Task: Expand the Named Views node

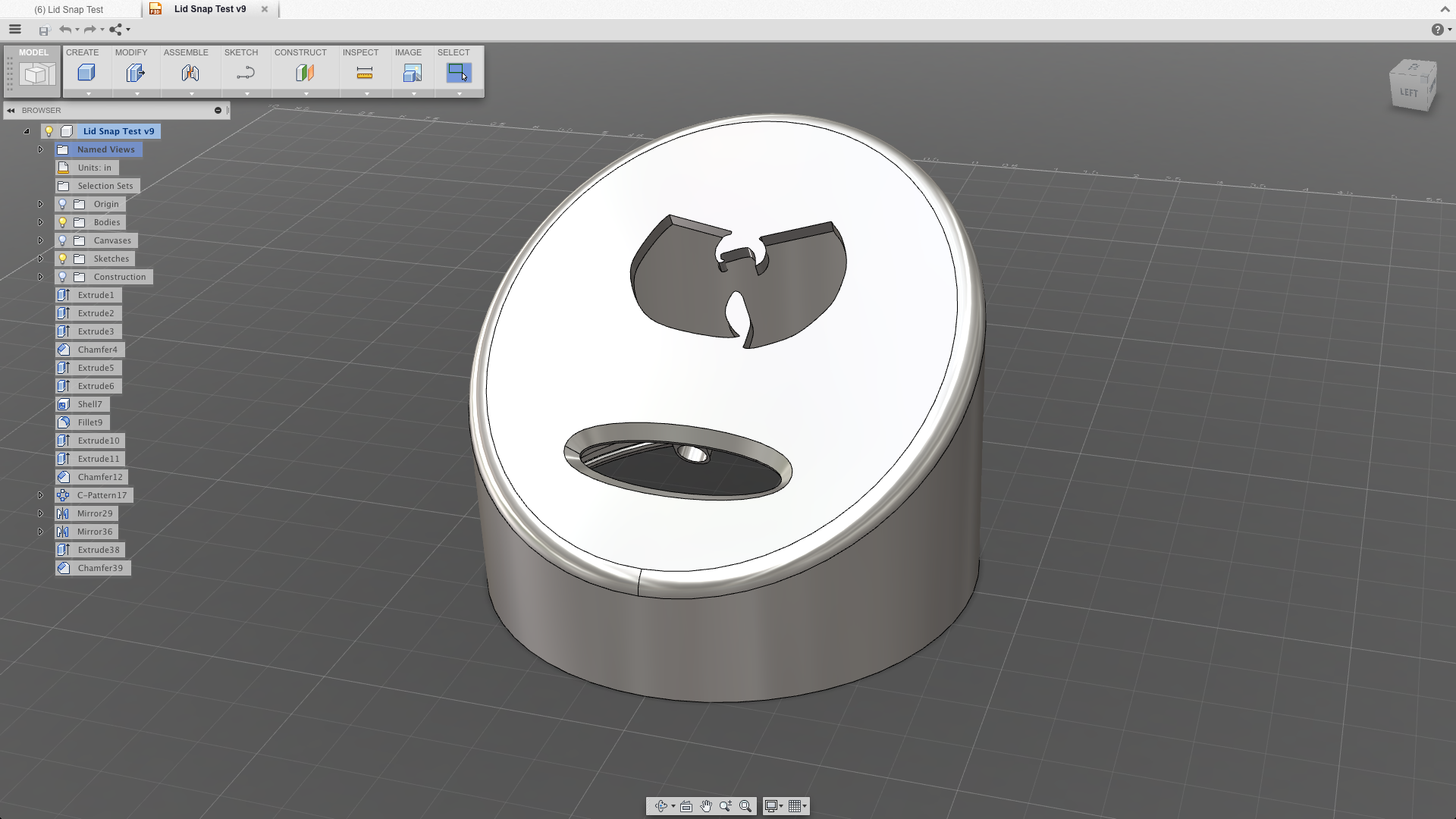Action: (40, 149)
